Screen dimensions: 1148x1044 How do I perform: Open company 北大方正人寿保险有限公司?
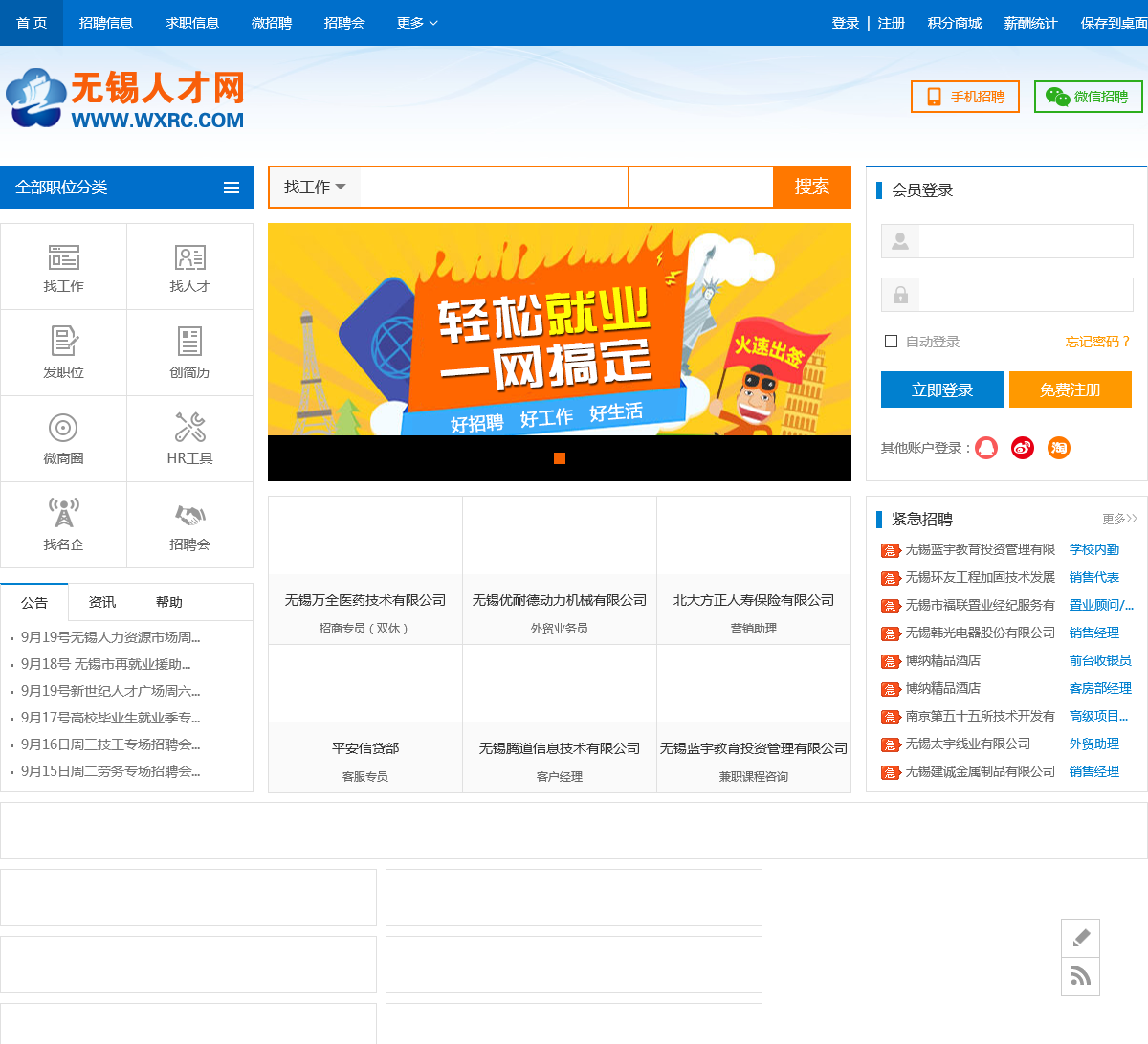[754, 600]
